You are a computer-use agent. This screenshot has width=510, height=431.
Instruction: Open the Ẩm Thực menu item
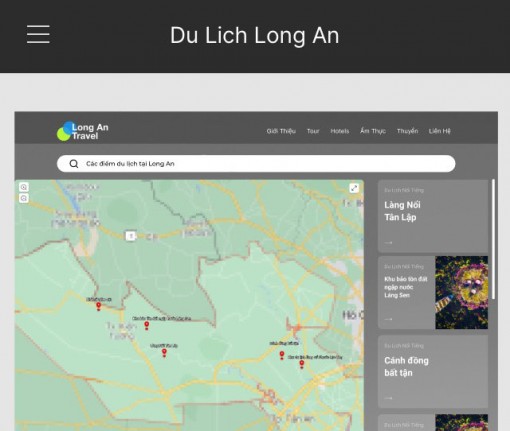pyautogui.click(x=373, y=131)
